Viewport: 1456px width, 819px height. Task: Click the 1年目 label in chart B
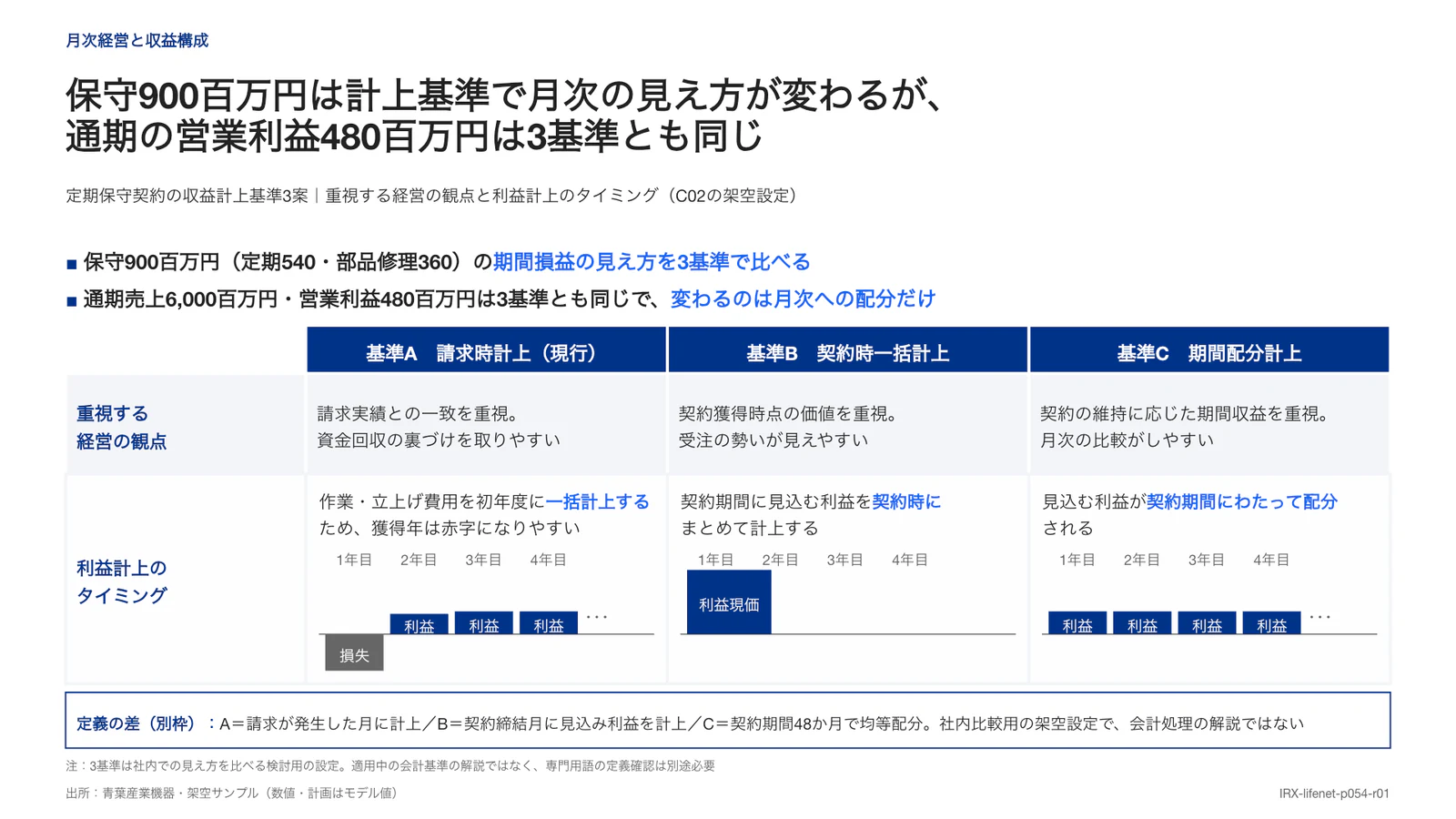tap(715, 560)
